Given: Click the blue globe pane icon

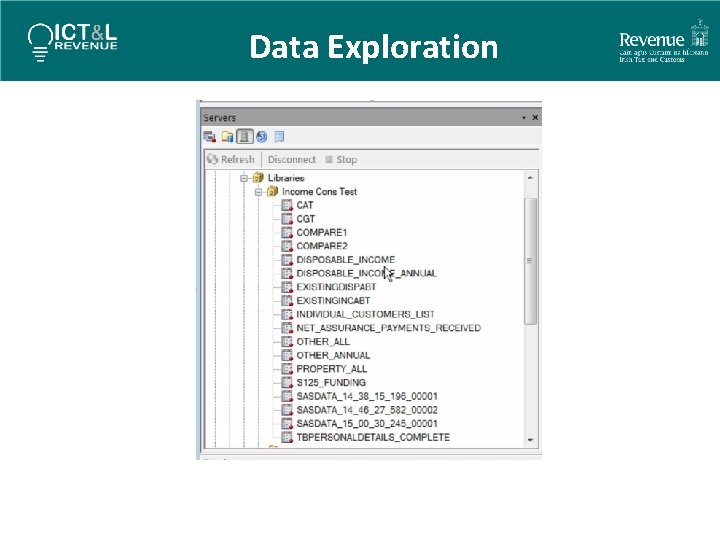Looking at the screenshot, I should 262,136.
